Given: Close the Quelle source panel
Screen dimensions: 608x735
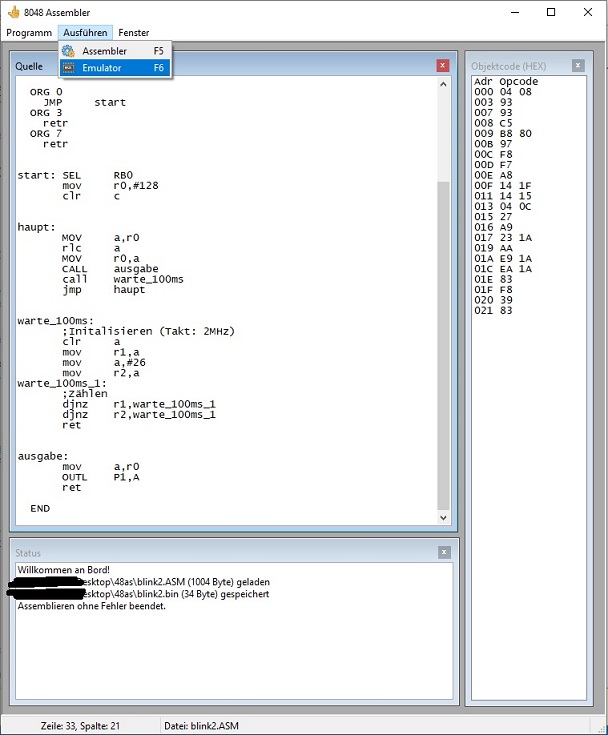Looking at the screenshot, I should pos(443,66).
